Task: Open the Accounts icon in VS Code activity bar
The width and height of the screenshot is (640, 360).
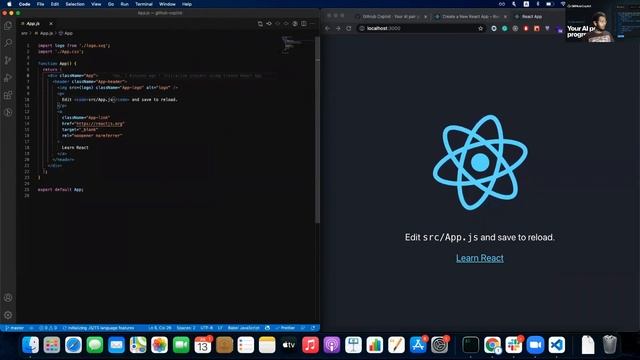Action: [8, 298]
